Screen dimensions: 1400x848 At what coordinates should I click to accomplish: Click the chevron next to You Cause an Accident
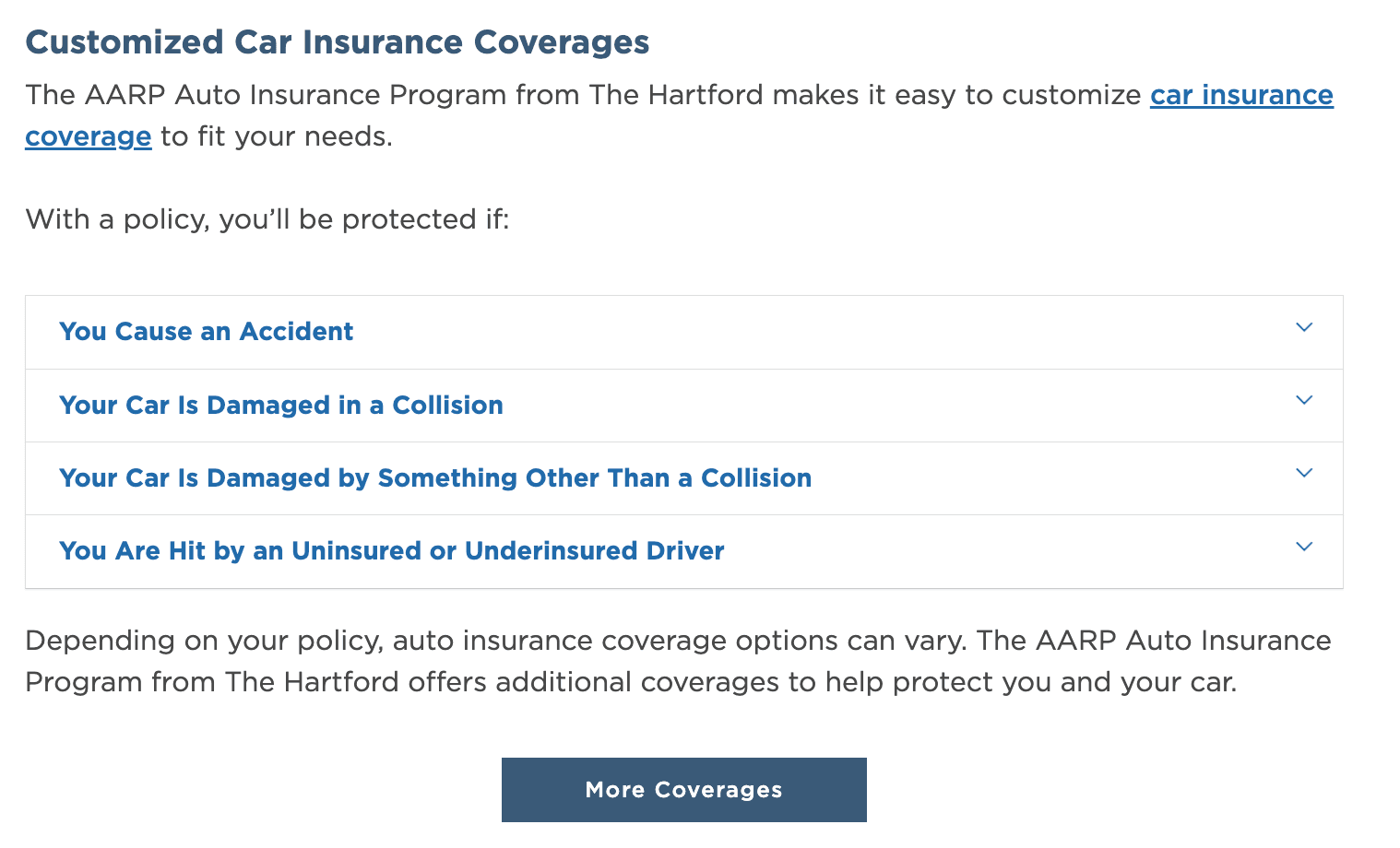pyautogui.click(x=1304, y=327)
